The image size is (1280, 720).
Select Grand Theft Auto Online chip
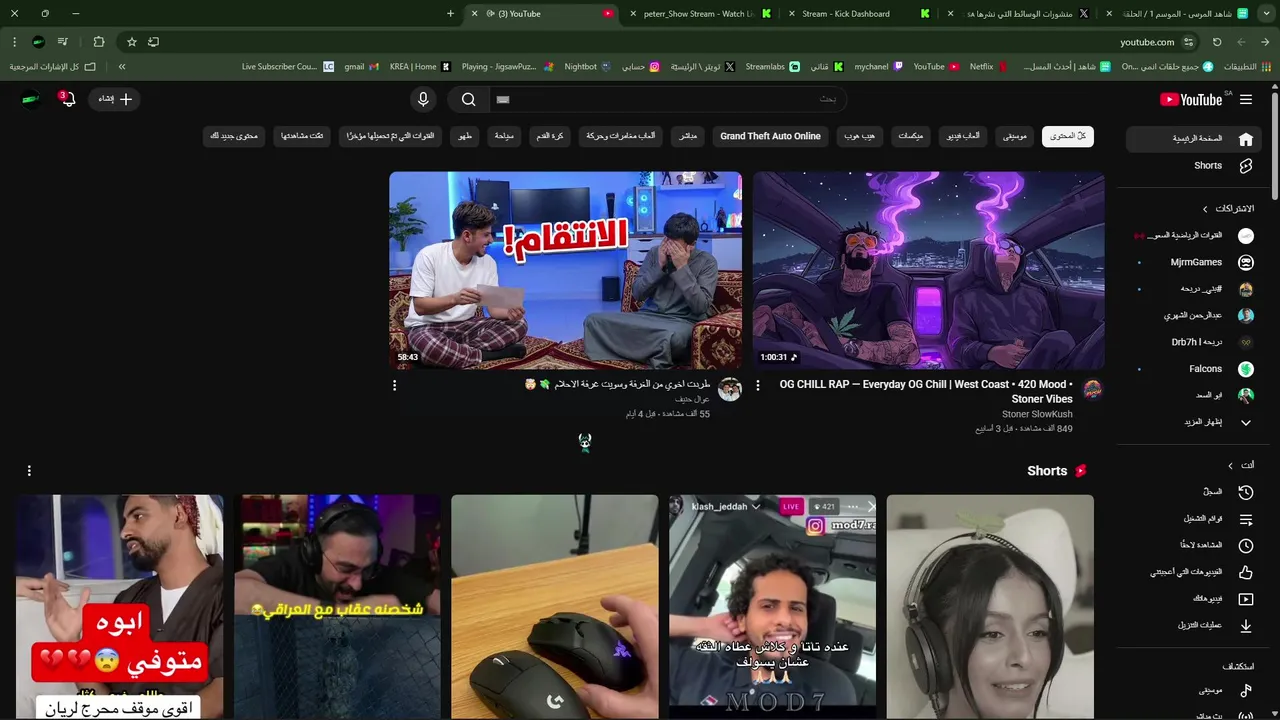[770, 136]
